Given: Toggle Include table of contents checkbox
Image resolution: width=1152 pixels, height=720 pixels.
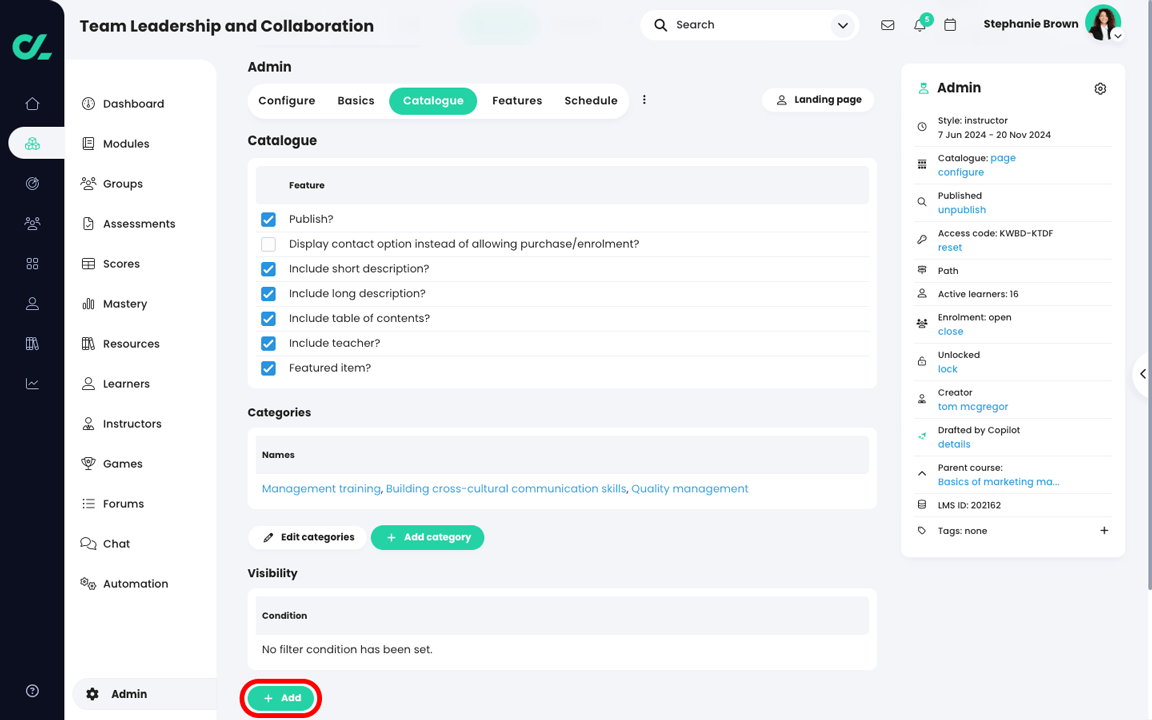Looking at the screenshot, I should coord(268,318).
